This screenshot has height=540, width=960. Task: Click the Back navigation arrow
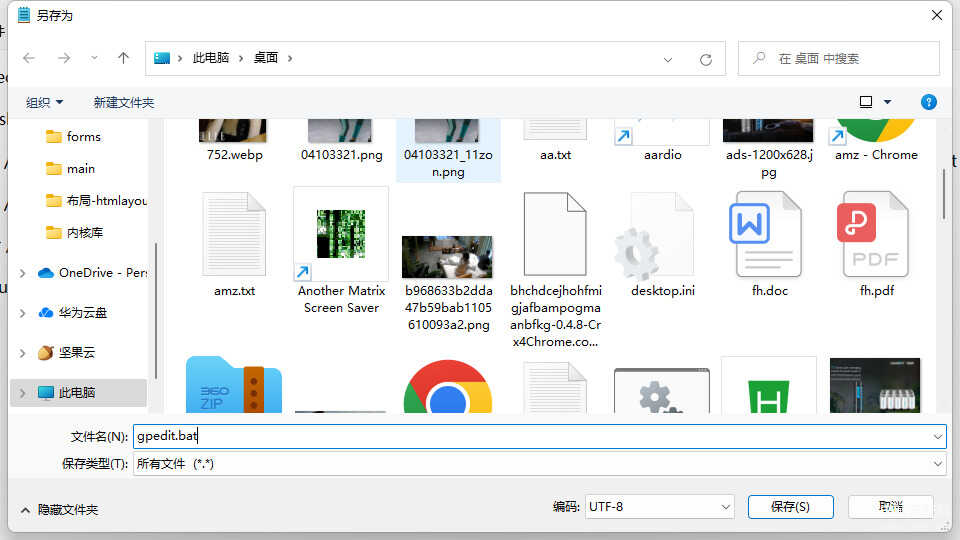[x=29, y=58]
